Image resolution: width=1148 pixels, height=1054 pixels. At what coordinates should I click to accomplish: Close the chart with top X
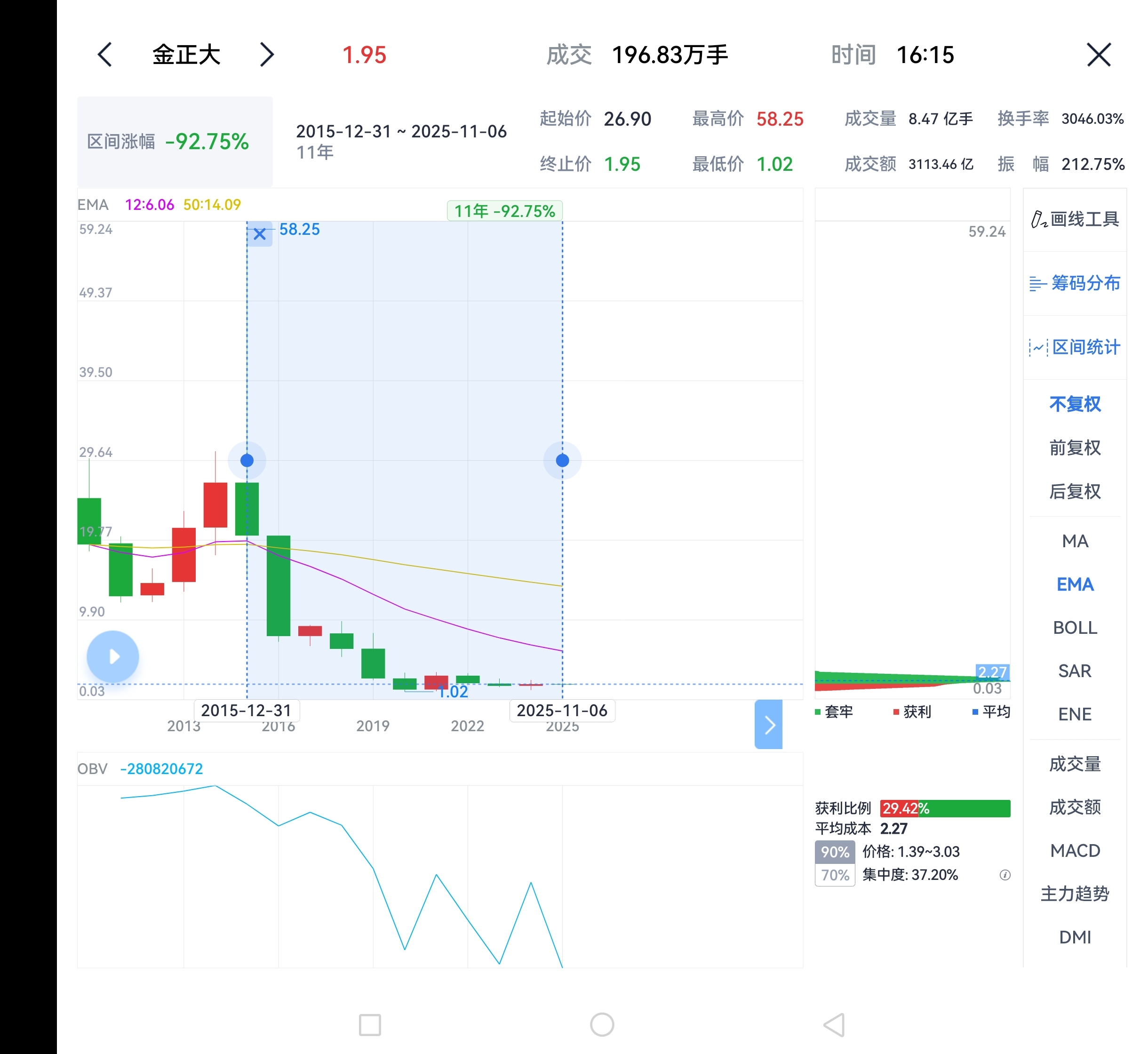click(1099, 55)
